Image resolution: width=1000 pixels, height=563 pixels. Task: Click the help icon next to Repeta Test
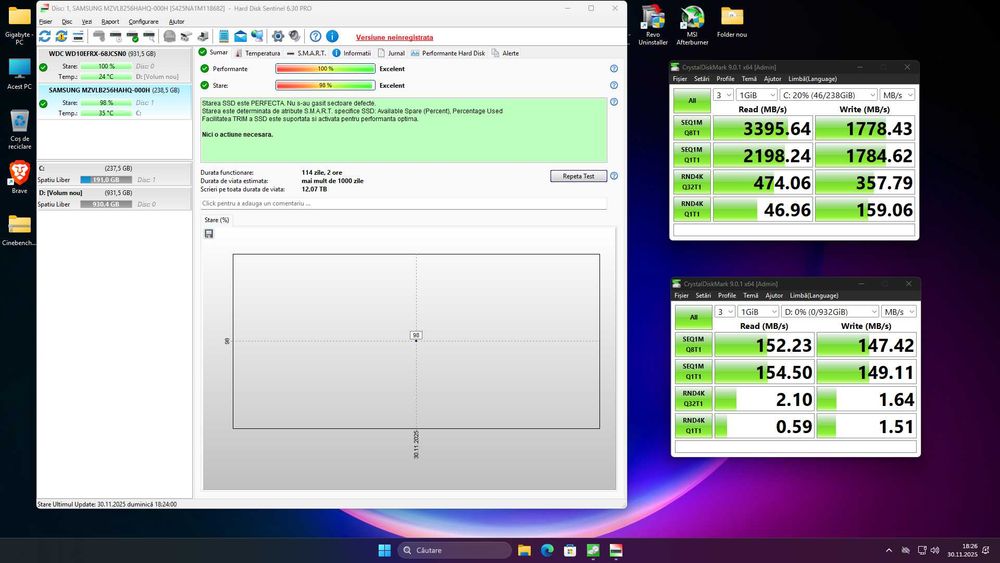(x=614, y=176)
